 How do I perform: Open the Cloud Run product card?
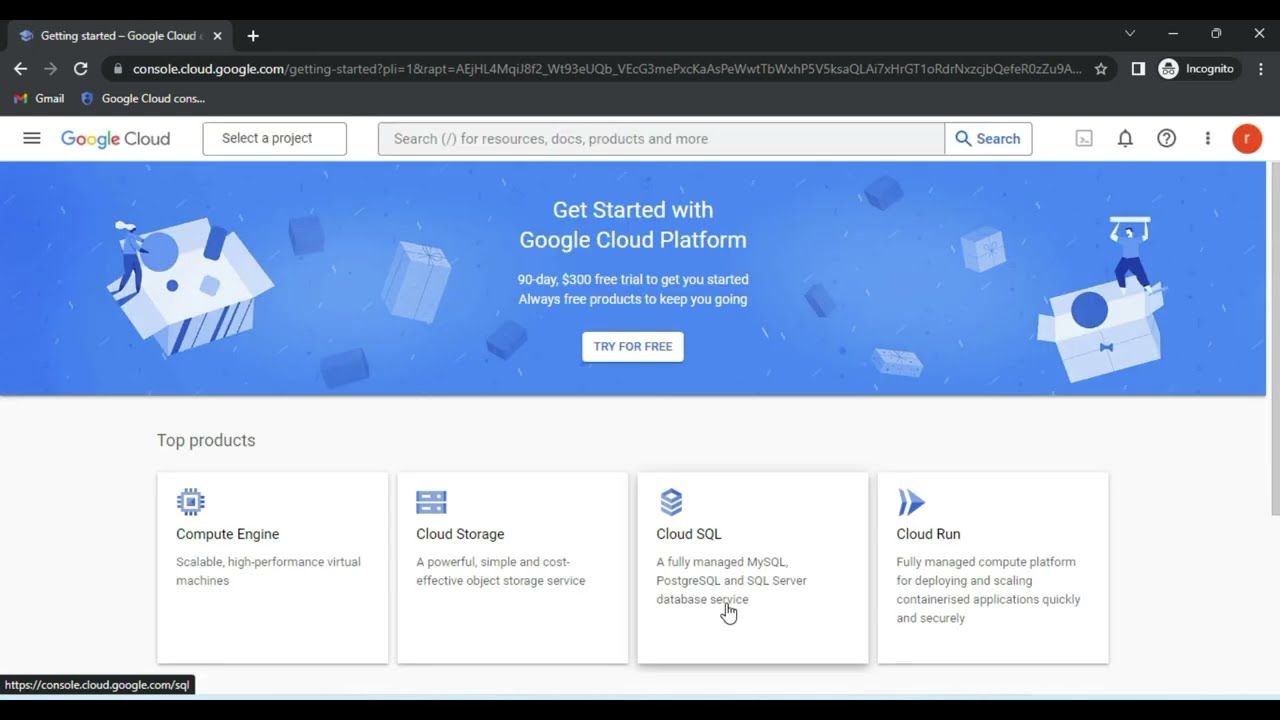coord(993,568)
